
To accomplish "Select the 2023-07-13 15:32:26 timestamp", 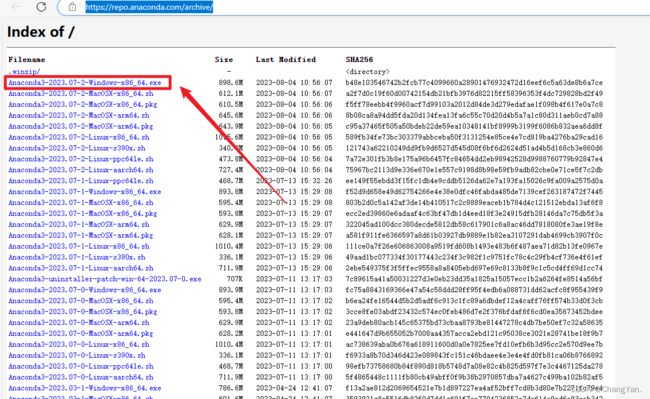I will pyautogui.click(x=294, y=181).
